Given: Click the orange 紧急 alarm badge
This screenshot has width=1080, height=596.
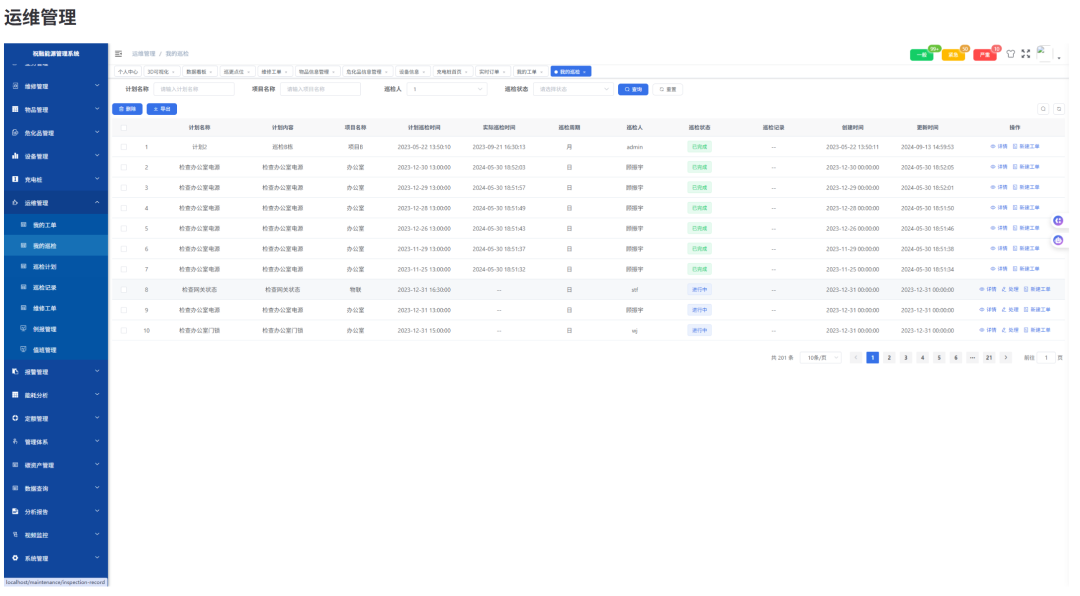Looking at the screenshot, I should coord(953,54).
